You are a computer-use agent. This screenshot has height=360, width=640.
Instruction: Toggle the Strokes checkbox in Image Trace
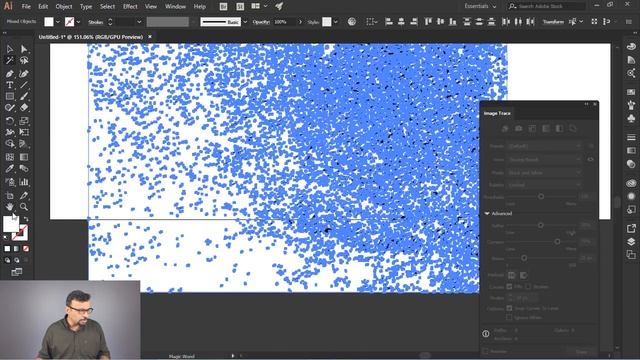[x=528, y=287]
